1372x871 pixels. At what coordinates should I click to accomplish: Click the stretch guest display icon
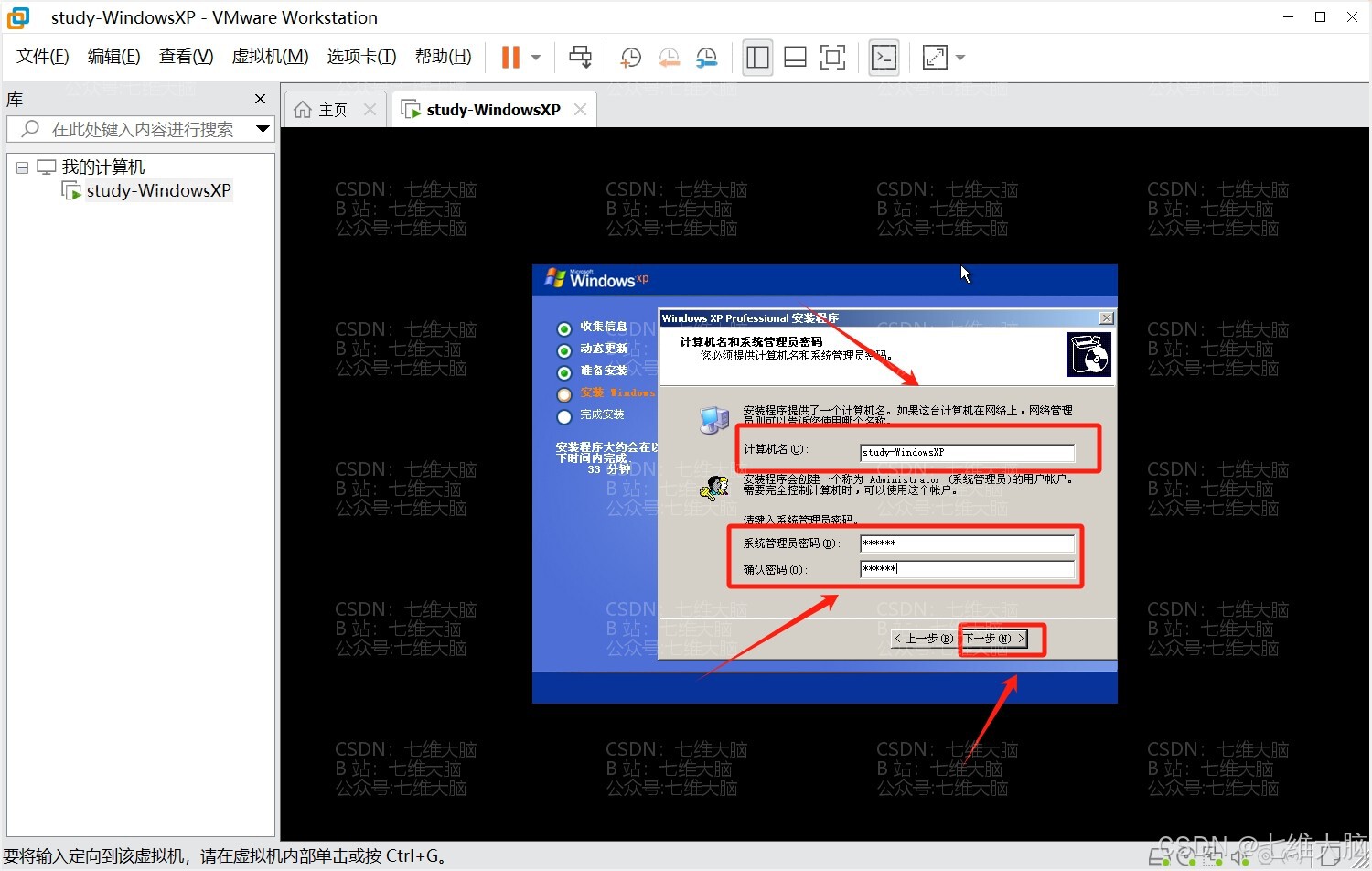coord(935,58)
